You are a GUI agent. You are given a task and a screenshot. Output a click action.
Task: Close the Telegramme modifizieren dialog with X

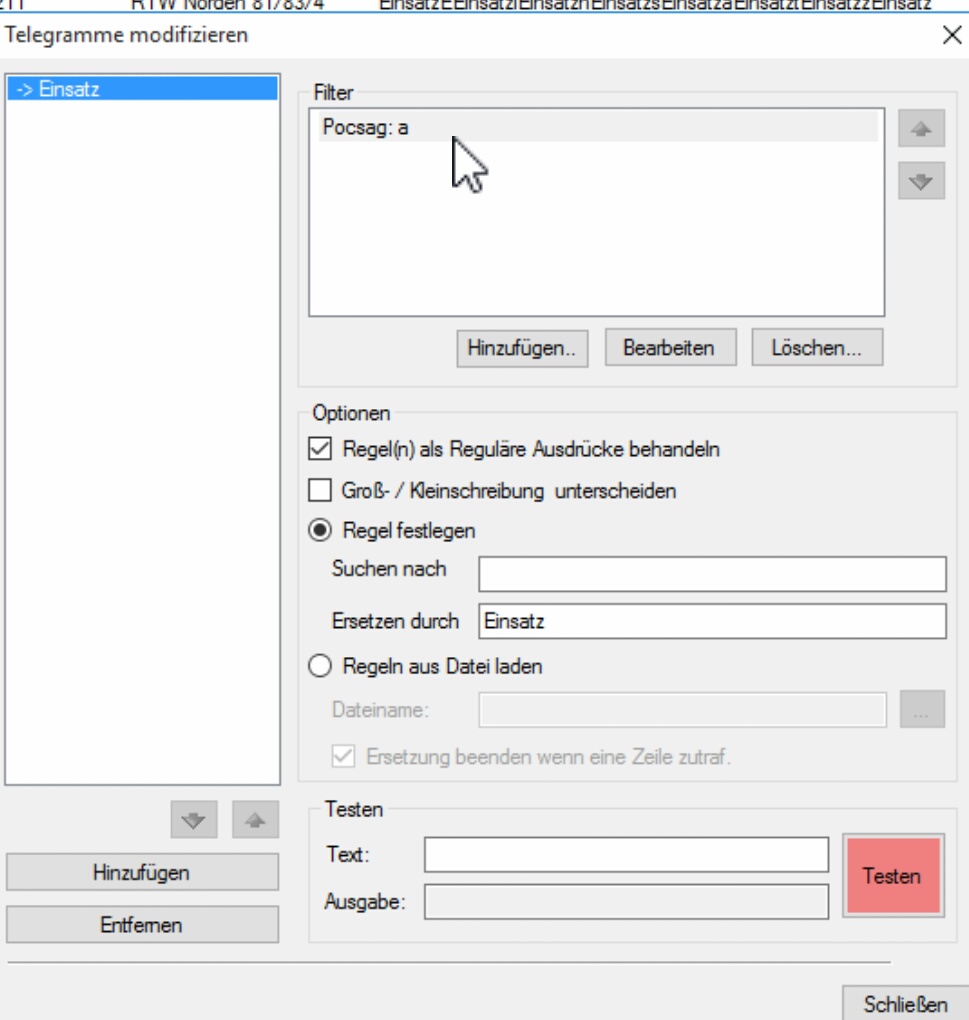pos(951,36)
